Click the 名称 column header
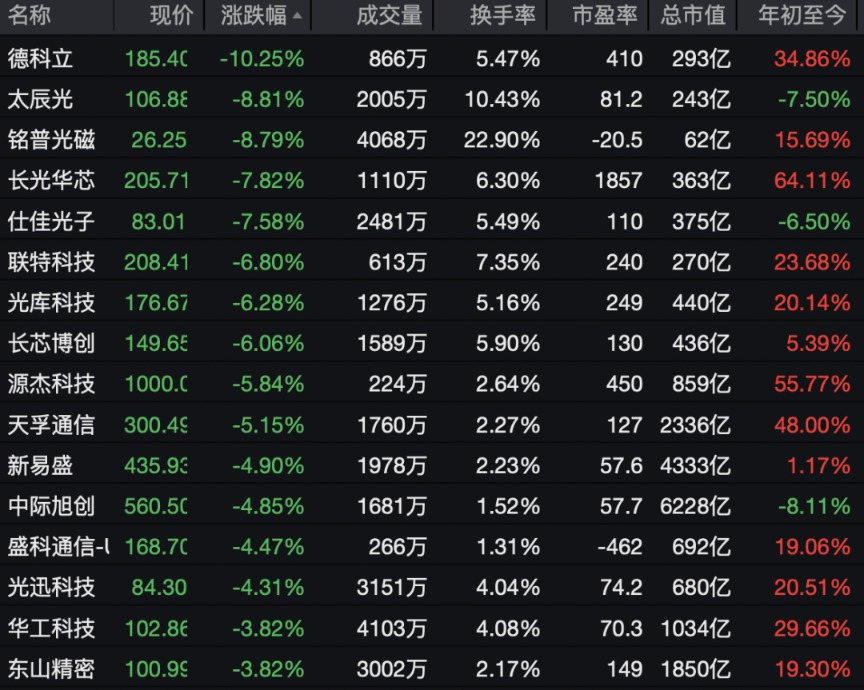 28,16
